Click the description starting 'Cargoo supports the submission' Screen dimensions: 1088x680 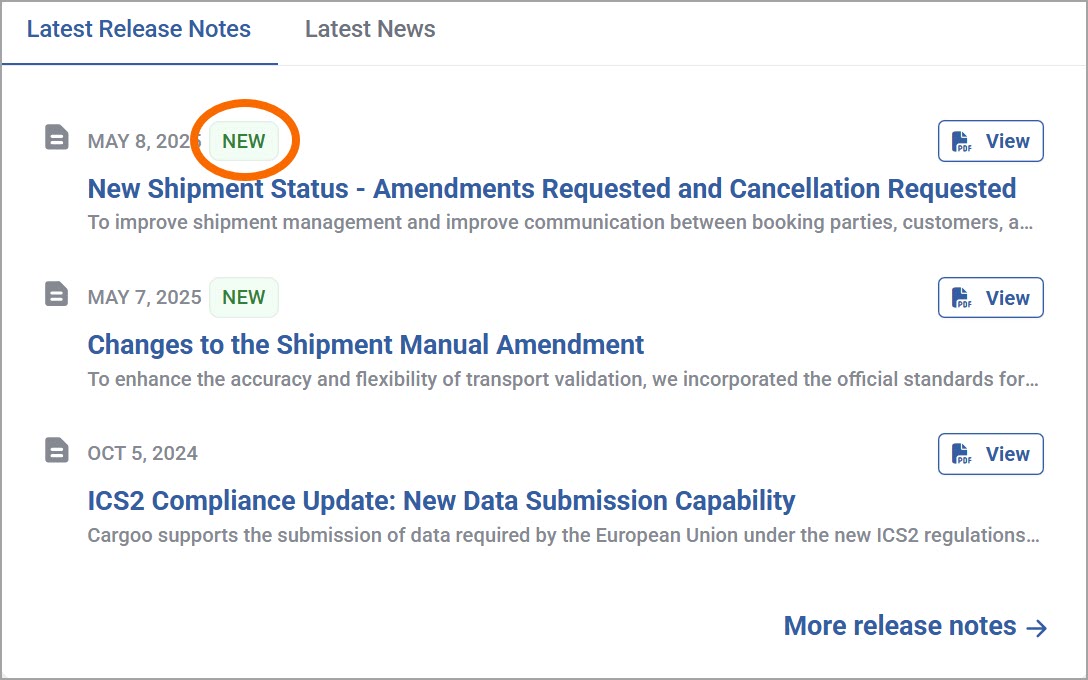point(563,536)
